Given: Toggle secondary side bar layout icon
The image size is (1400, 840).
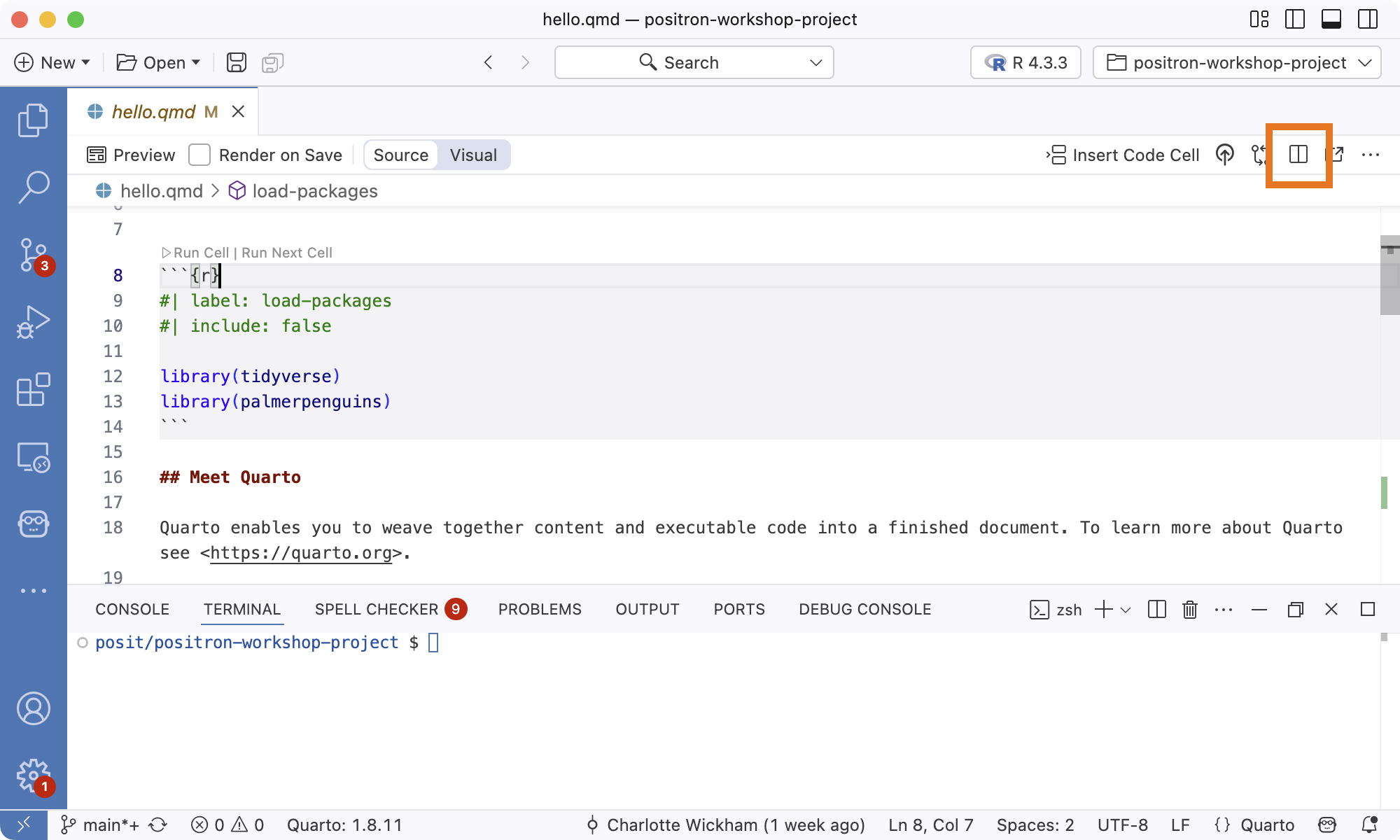Looking at the screenshot, I should click(1368, 19).
